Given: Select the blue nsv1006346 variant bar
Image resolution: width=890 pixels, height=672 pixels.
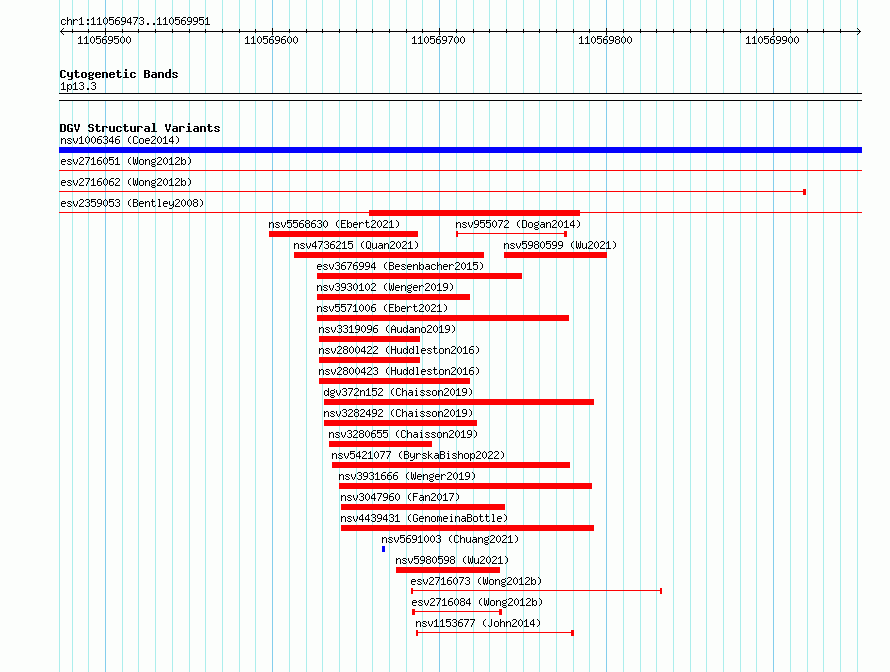Looking at the screenshot, I should coord(460,150).
